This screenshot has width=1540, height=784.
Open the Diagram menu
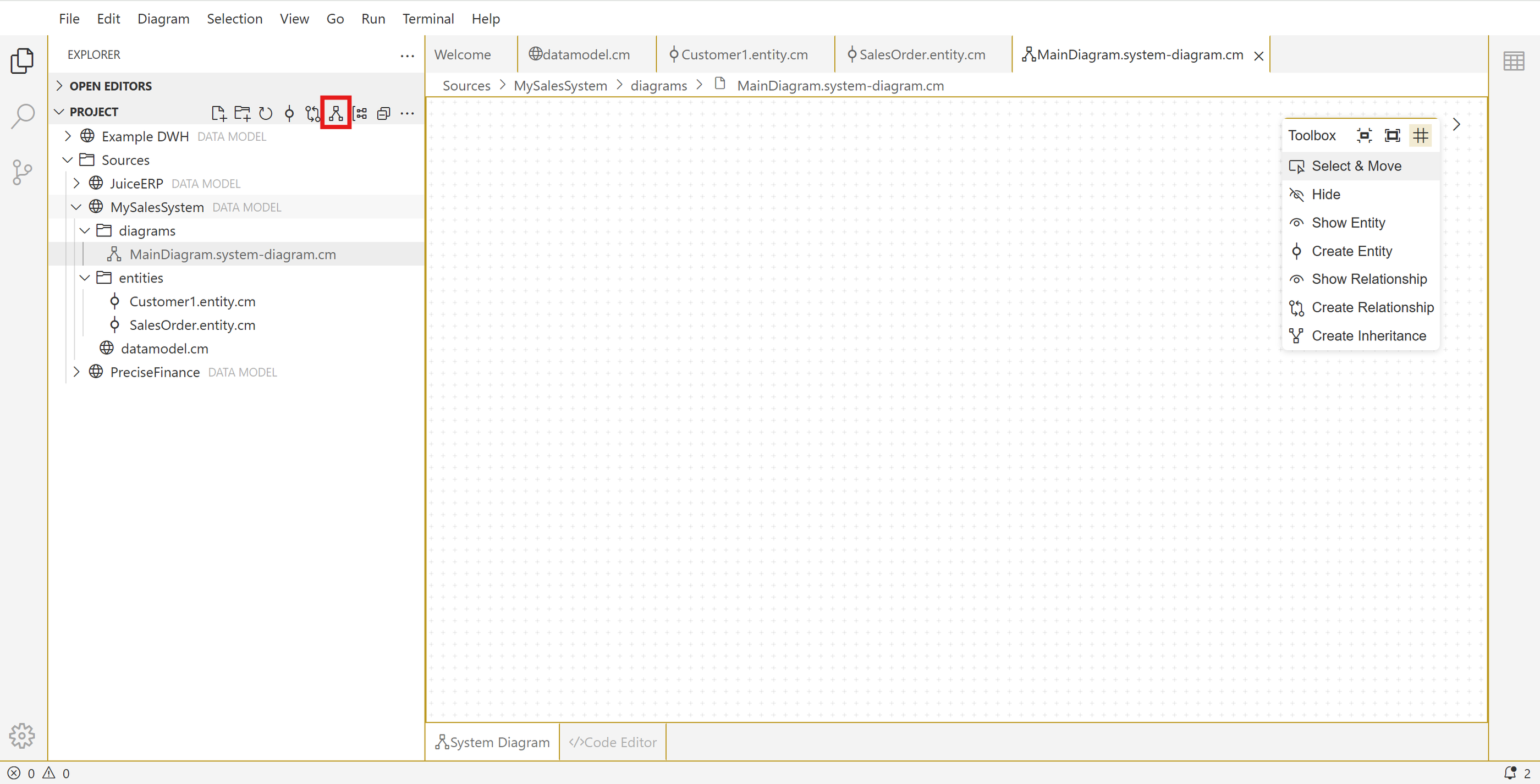coord(163,19)
